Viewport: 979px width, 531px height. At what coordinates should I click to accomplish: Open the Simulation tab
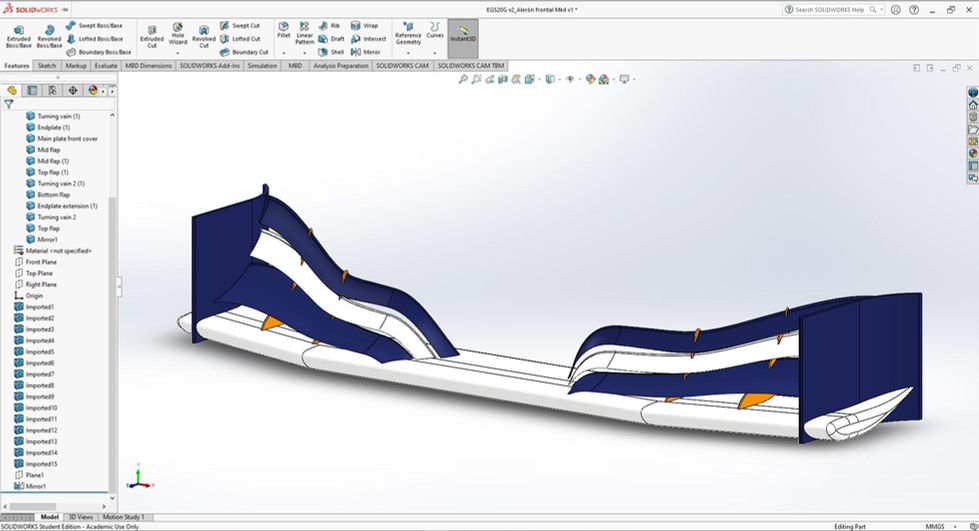262,66
